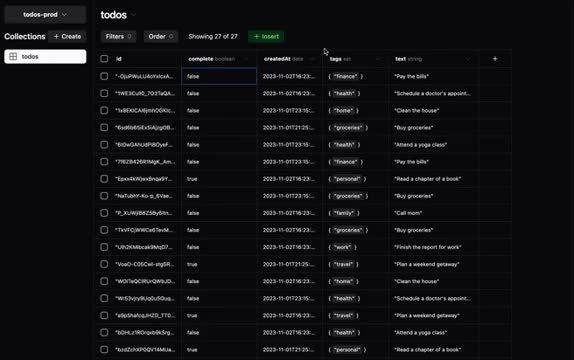The image size is (574, 360).
Task: Click the tags column header label
Action: pos(336,59)
